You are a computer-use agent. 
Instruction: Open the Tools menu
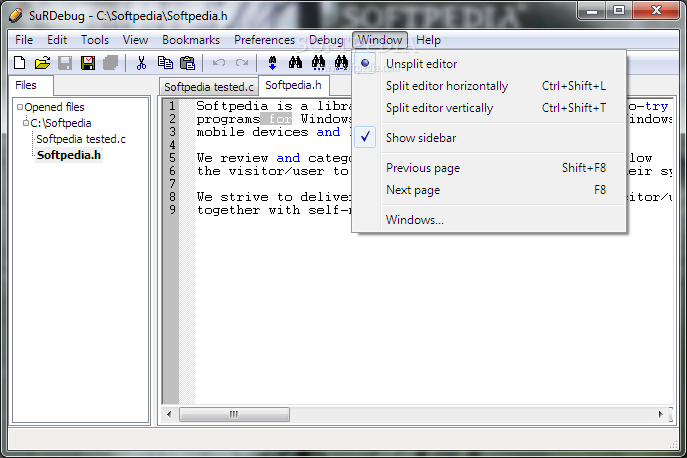click(x=95, y=40)
